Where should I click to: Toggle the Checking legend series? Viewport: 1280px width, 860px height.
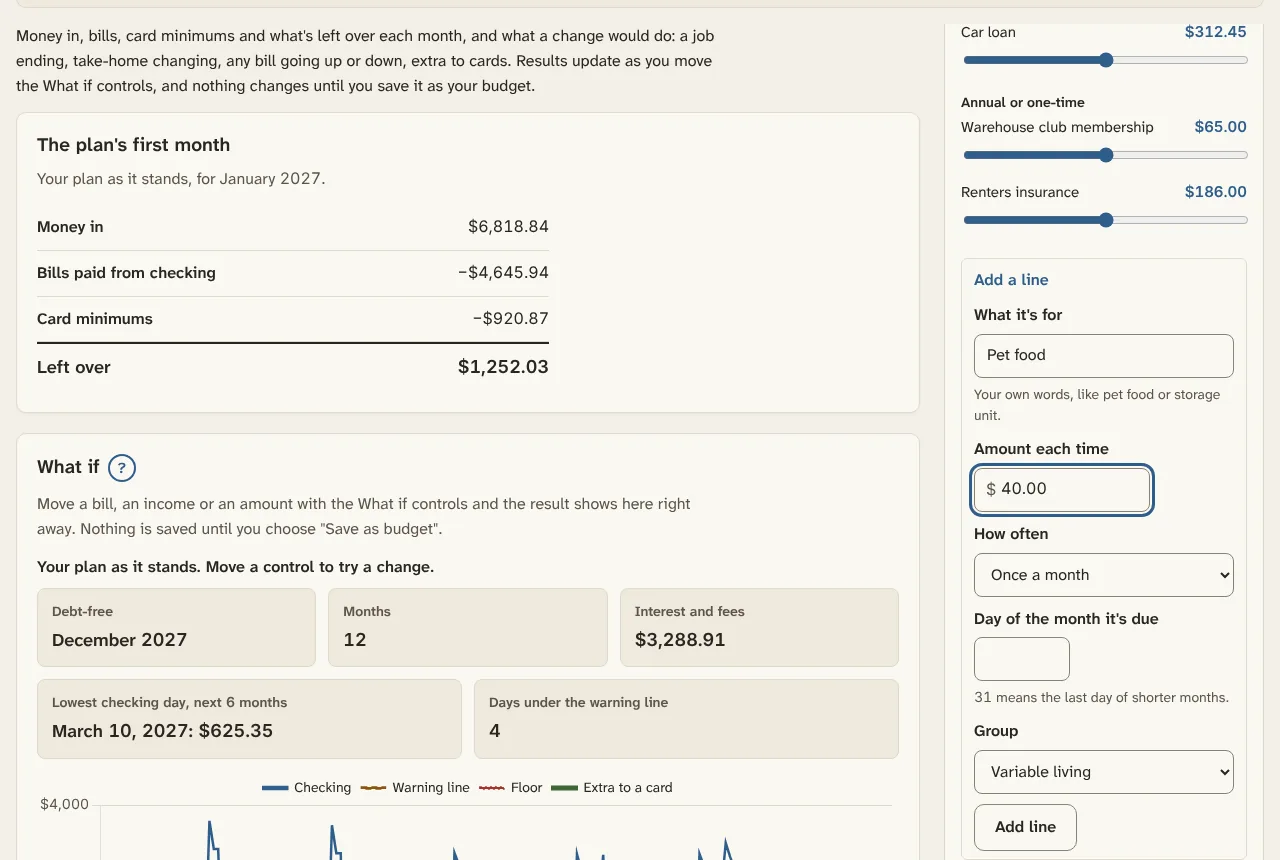pyautogui.click(x=307, y=788)
